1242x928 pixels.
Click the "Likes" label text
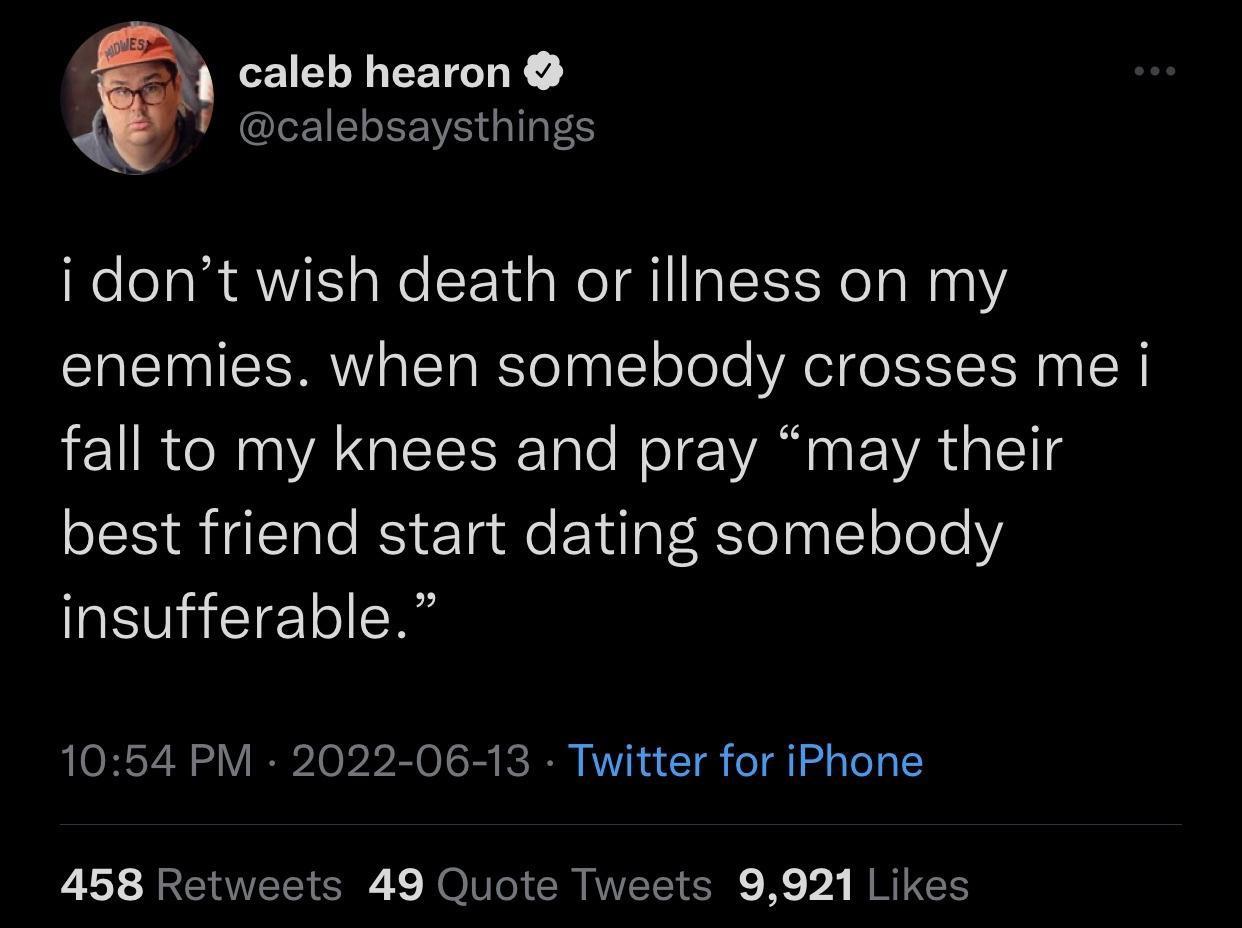pos(918,885)
